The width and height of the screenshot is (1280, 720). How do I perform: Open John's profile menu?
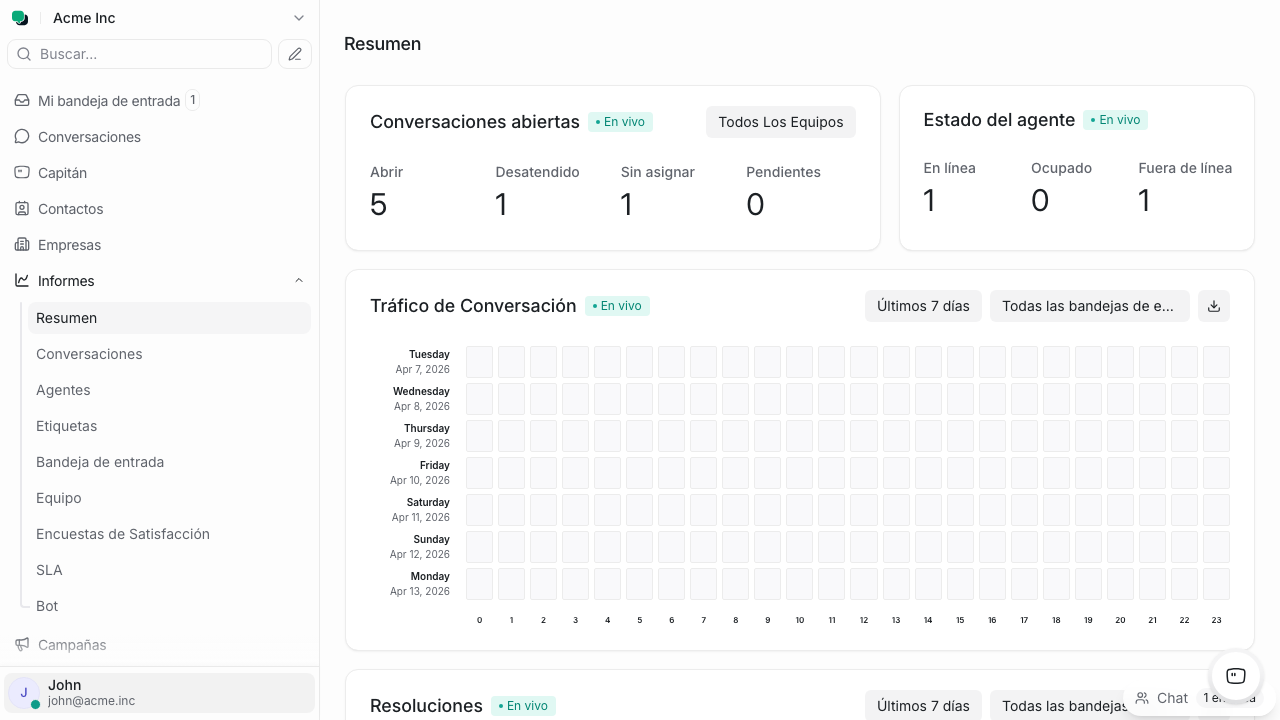(x=160, y=692)
